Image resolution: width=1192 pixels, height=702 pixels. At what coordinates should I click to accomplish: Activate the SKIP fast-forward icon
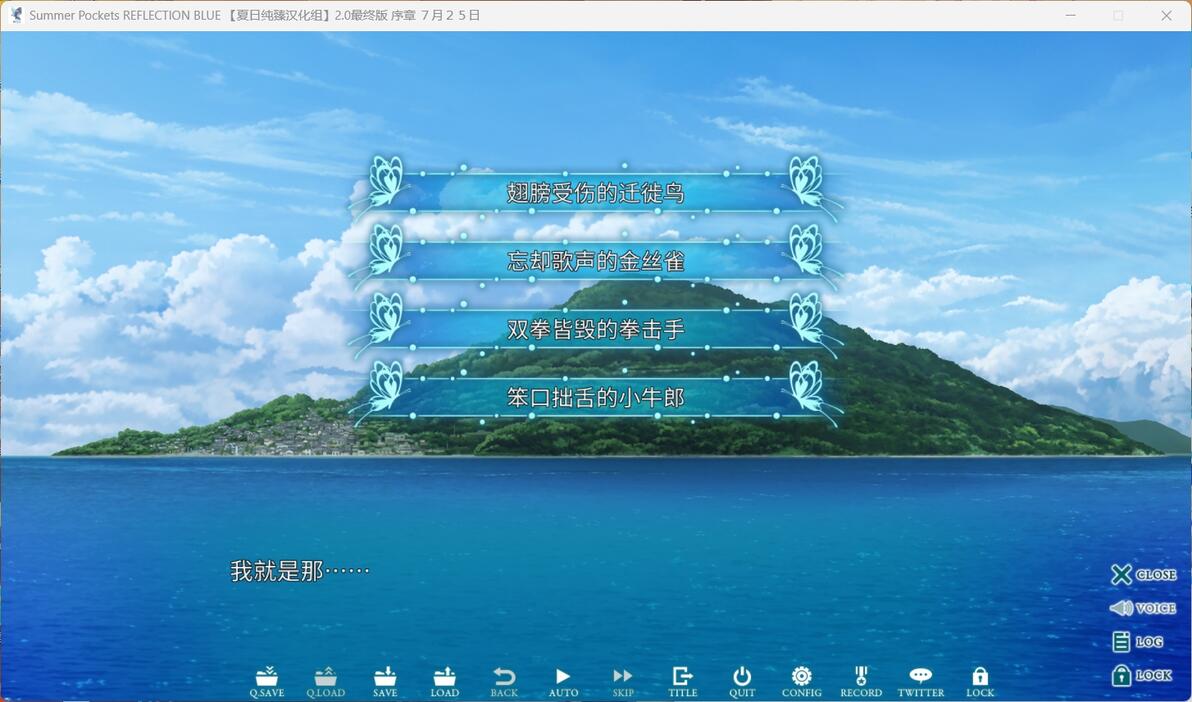pos(623,682)
